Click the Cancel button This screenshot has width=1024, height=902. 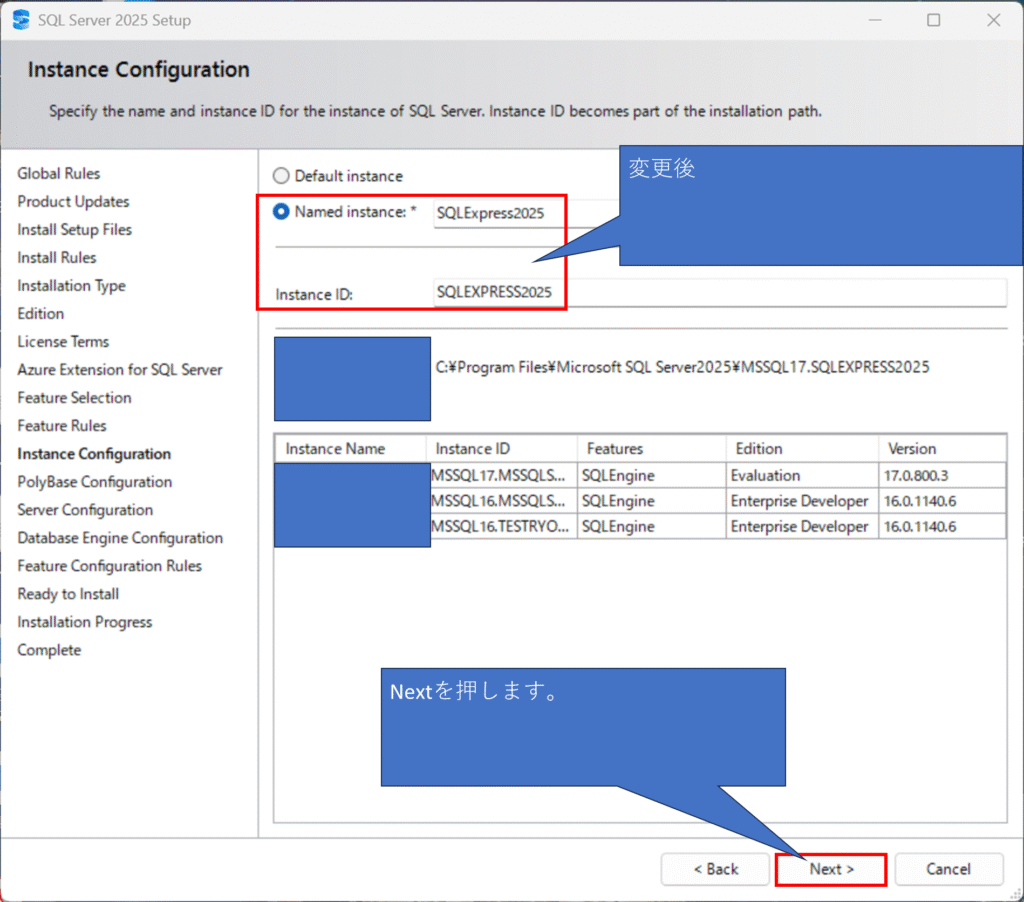point(948,869)
